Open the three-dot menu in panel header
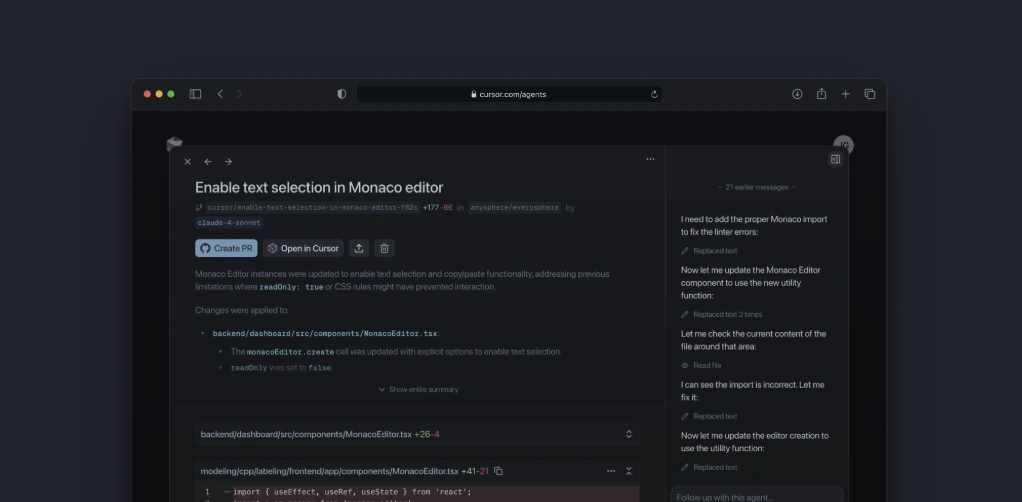Viewport: 1022px width, 502px height. 650,159
